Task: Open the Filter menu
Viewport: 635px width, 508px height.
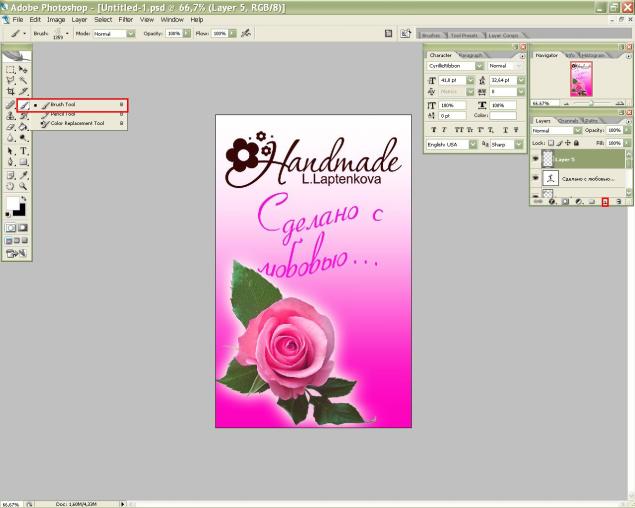Action: point(126,19)
